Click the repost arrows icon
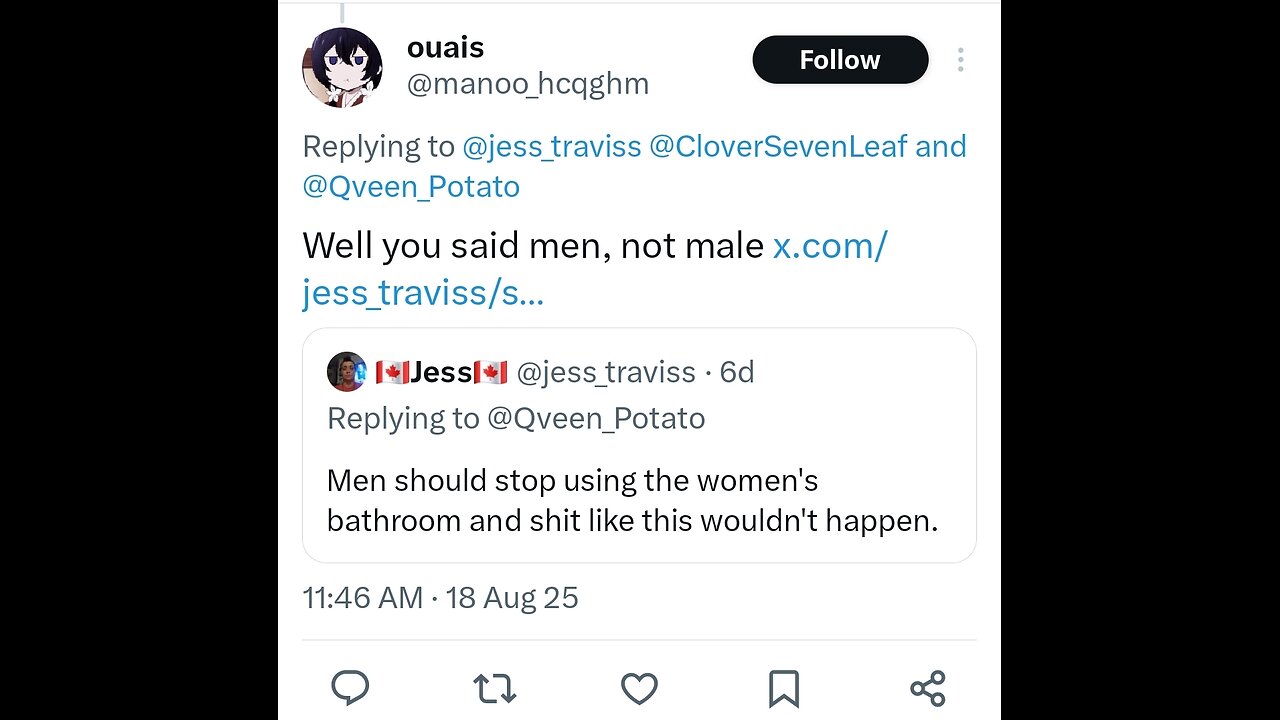 [x=494, y=688]
